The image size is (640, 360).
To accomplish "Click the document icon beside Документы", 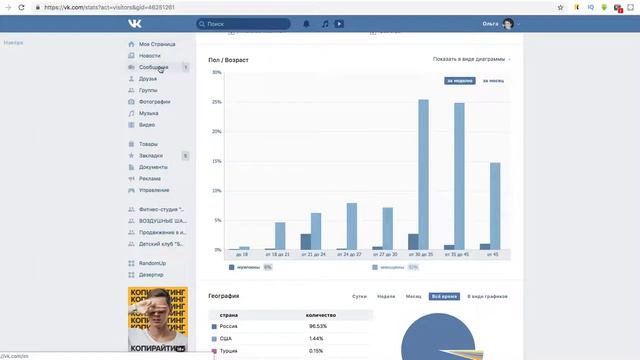I will (x=131, y=167).
